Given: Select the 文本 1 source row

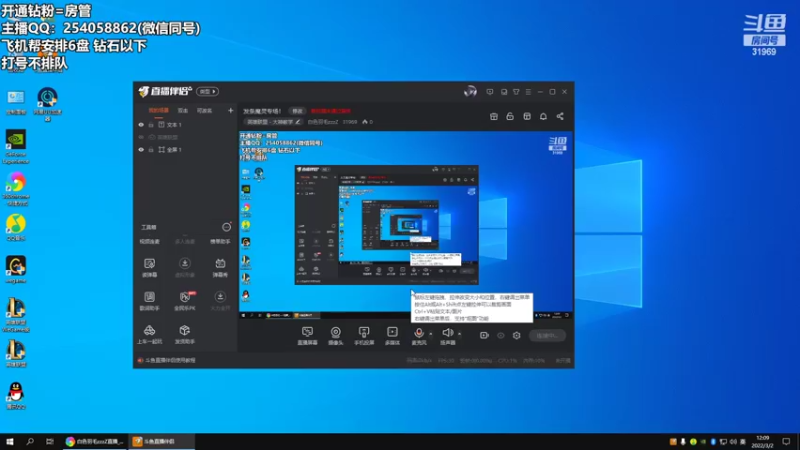Looking at the screenshot, I should (x=185, y=124).
